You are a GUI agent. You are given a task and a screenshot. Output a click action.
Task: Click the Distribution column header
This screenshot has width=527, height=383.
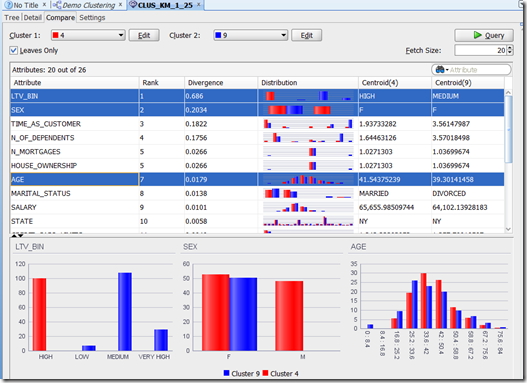308,83
